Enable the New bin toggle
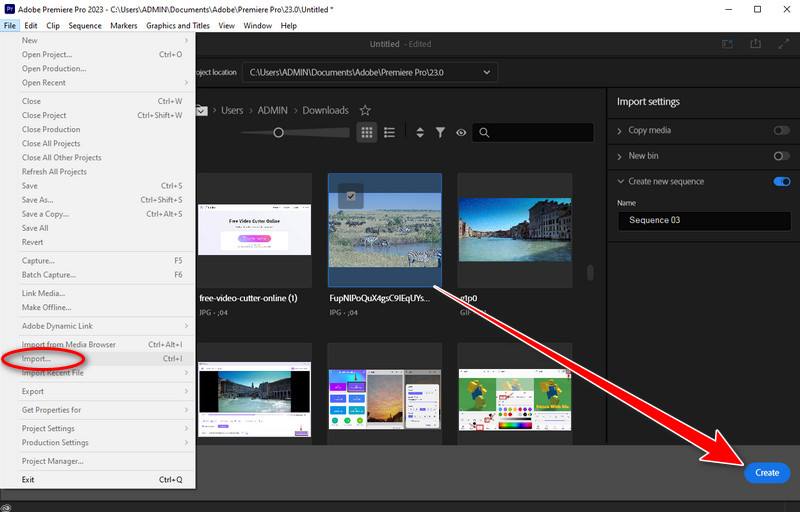Image resolution: width=800 pixels, height=512 pixels. 781,156
